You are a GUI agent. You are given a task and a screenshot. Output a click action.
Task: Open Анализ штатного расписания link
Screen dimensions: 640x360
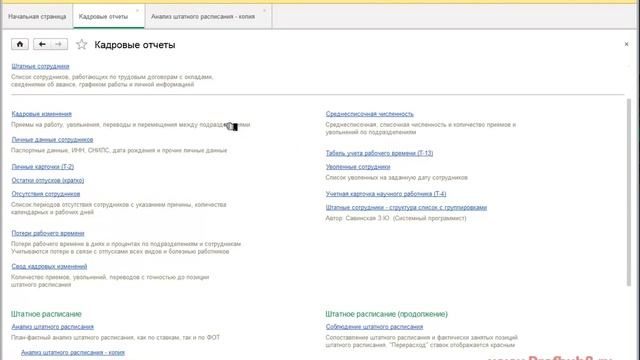pos(53,327)
